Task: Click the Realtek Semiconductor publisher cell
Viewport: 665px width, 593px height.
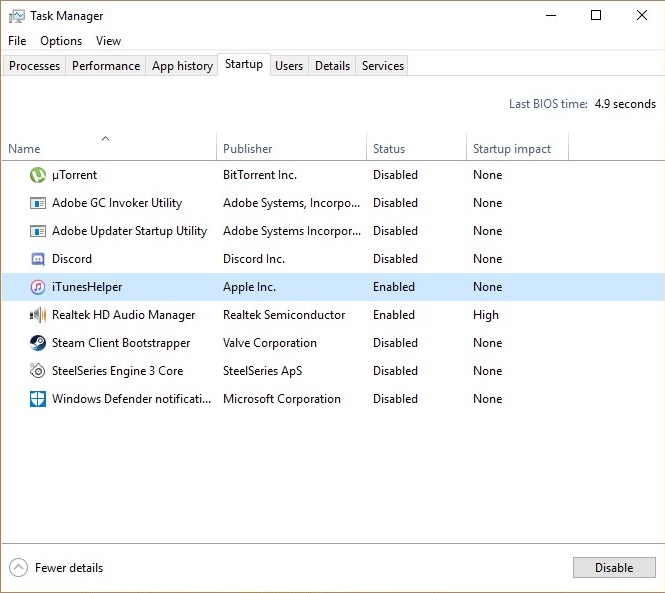Action: click(x=284, y=315)
